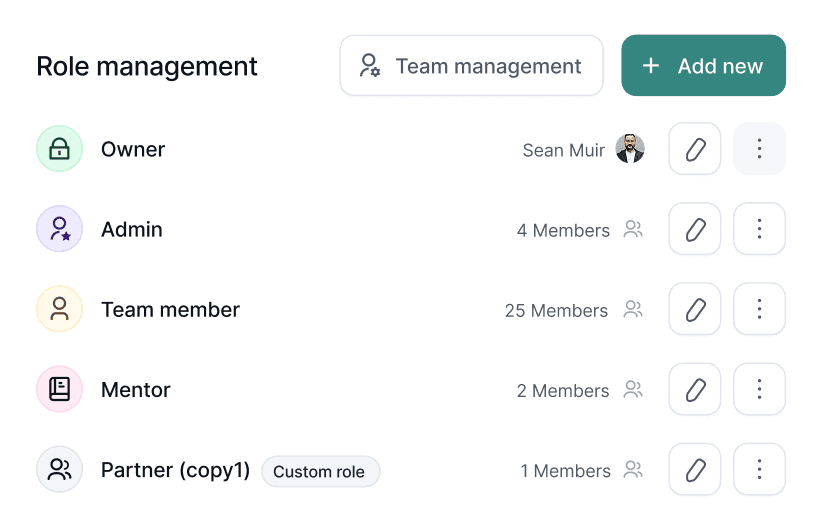The image size is (822, 532).
Task: Open the three-dot menu for Owner
Action: coord(759,149)
